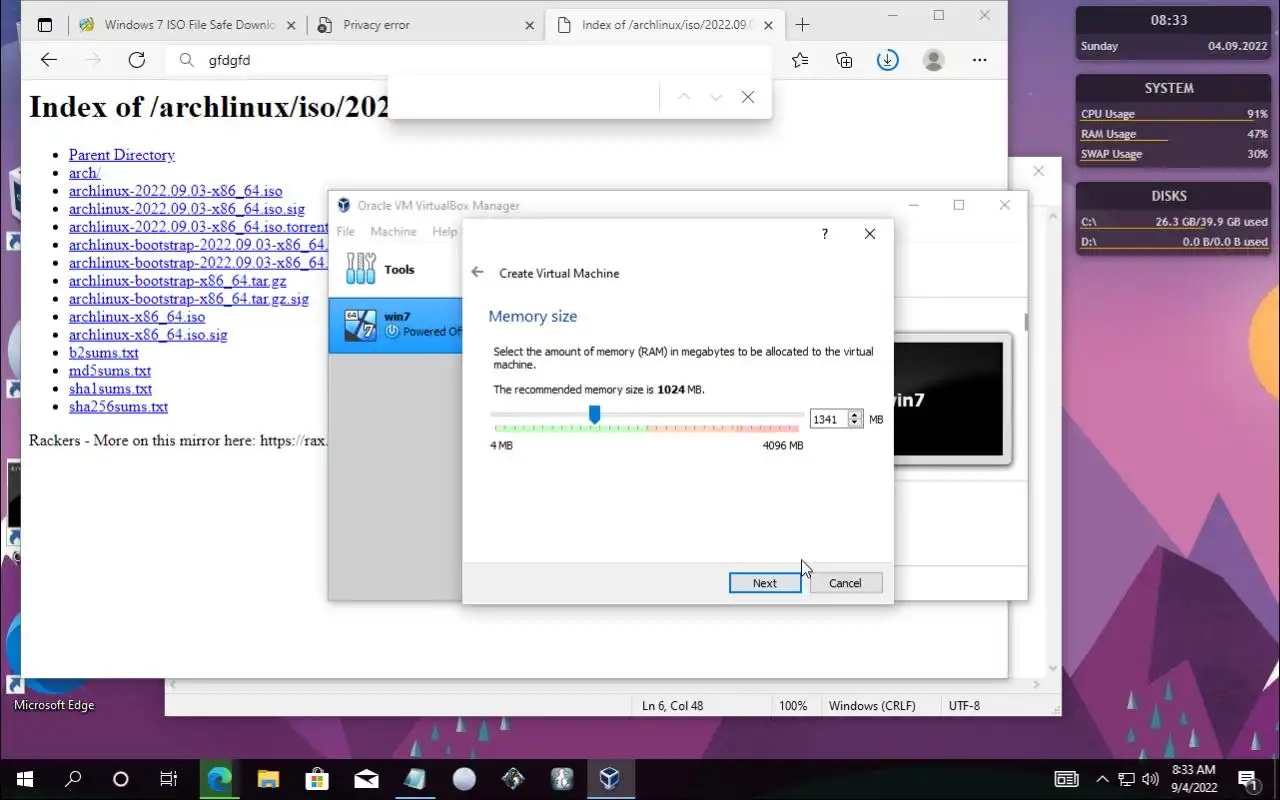Open Cortana circle in taskbar
Screen dimensions: 1280x800
pos(121,779)
